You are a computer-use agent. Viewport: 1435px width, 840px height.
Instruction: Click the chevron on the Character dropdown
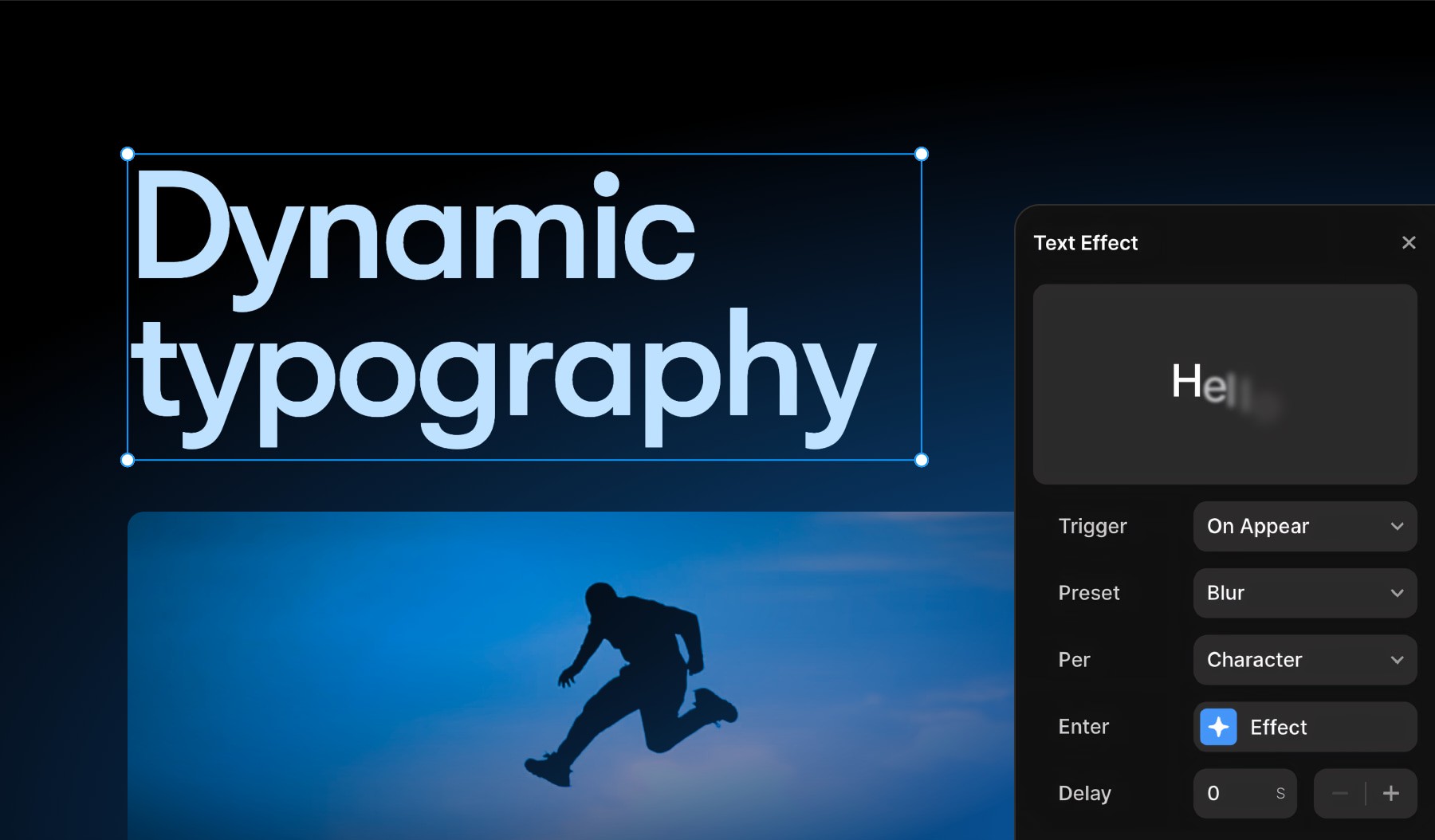[1397, 660]
